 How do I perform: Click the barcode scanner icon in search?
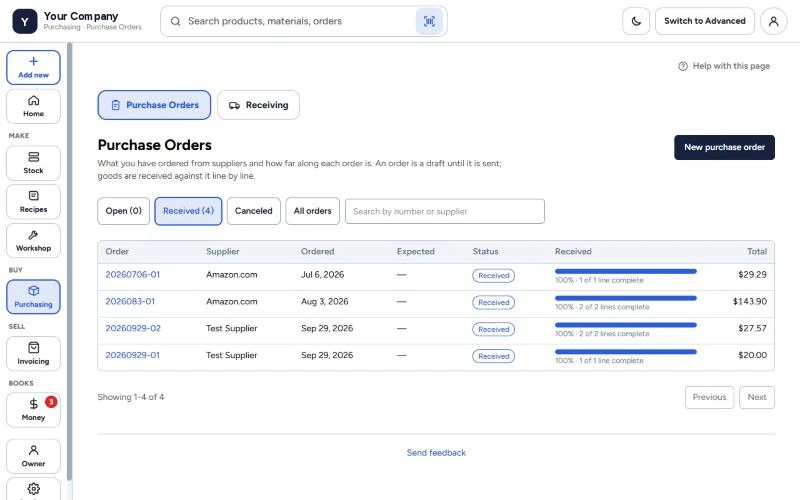click(429, 21)
